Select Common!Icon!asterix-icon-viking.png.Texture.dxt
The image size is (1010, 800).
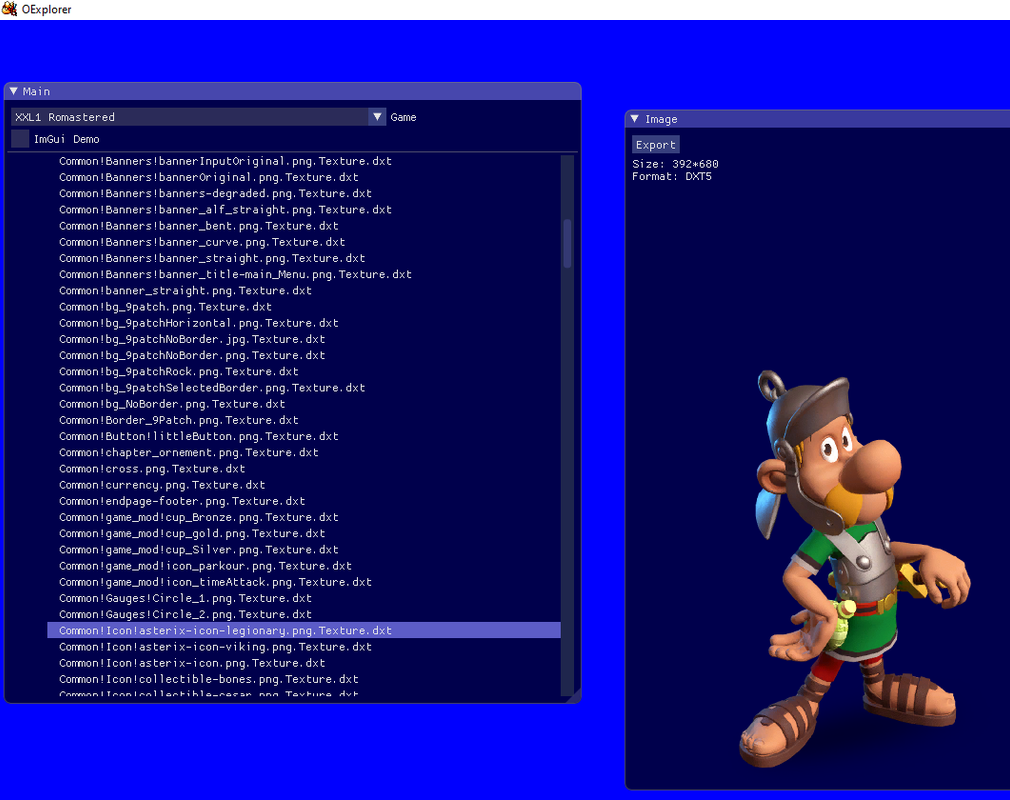303,647
